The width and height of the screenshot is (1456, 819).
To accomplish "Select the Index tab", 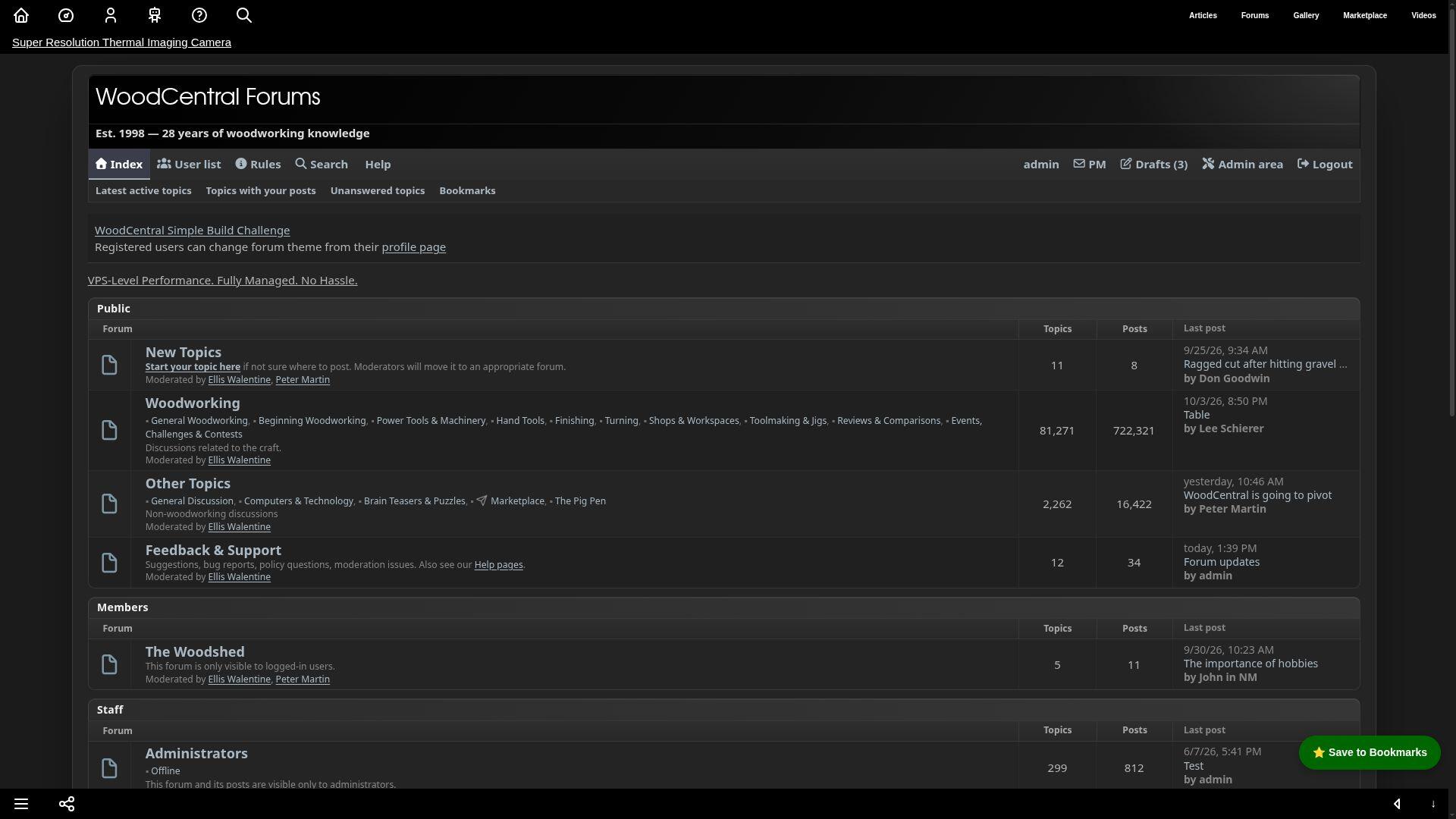I will (x=119, y=164).
